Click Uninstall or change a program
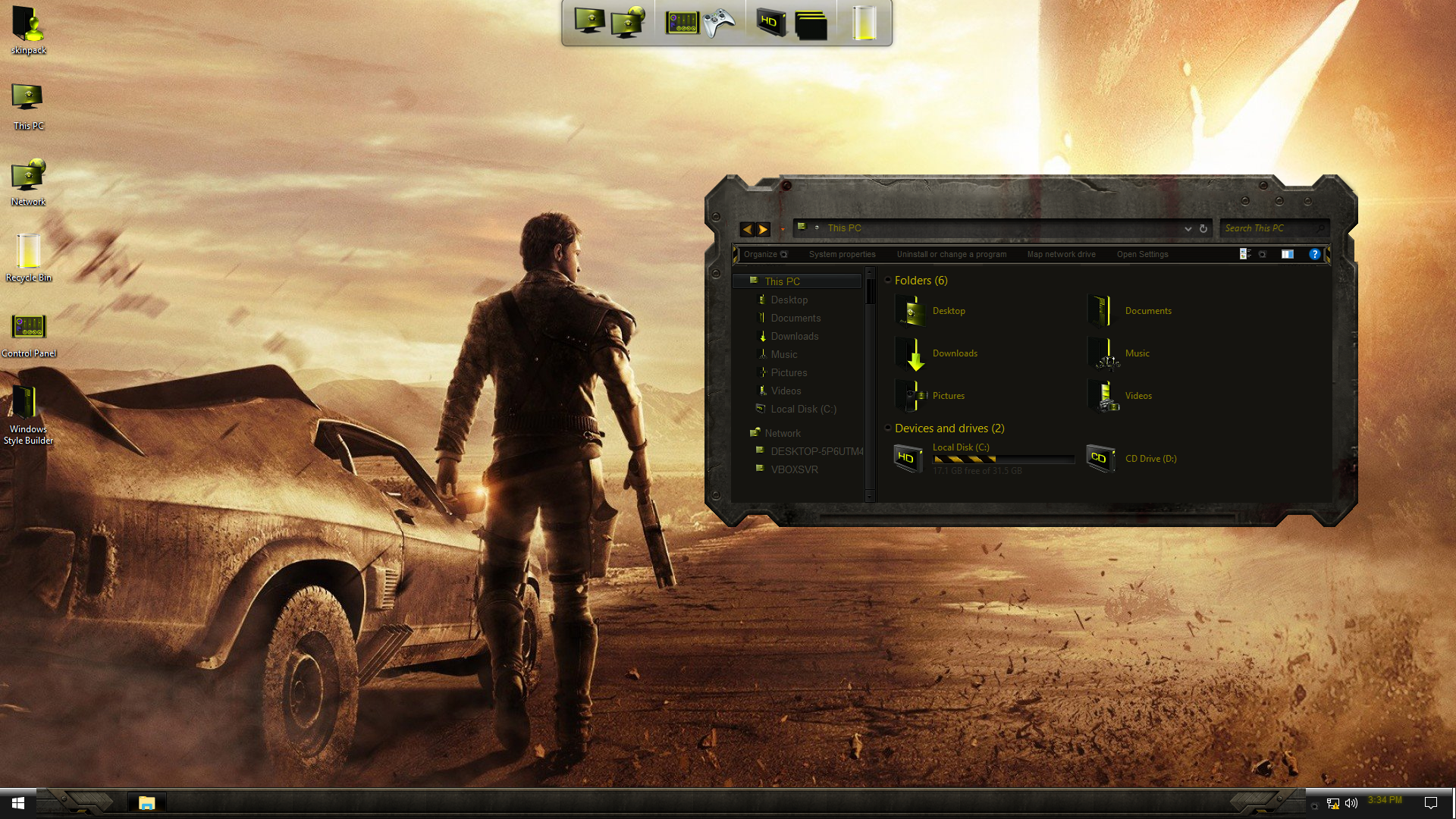Screen dimensions: 1456x819 [951, 254]
